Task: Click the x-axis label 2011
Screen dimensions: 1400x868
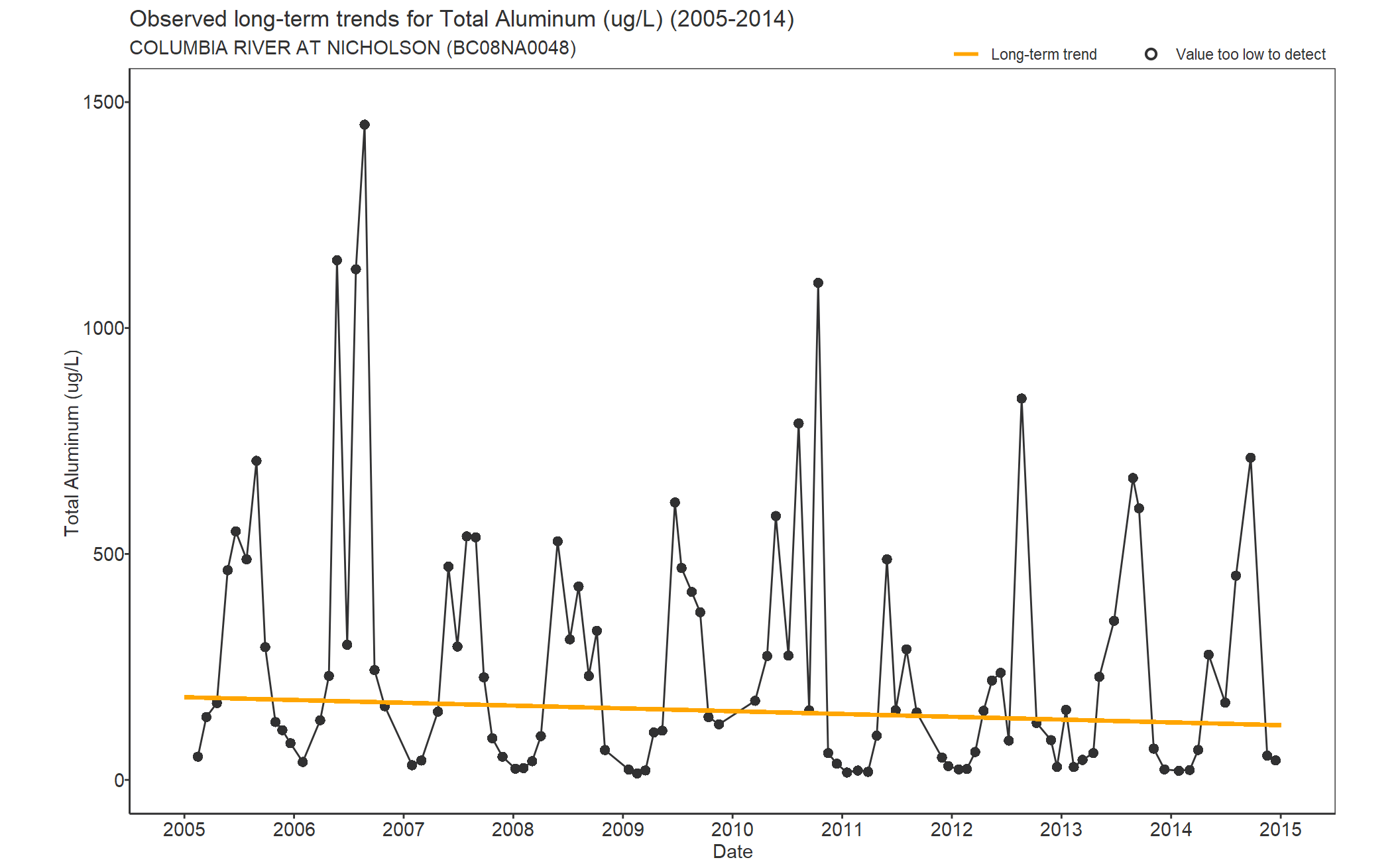Action: click(842, 830)
